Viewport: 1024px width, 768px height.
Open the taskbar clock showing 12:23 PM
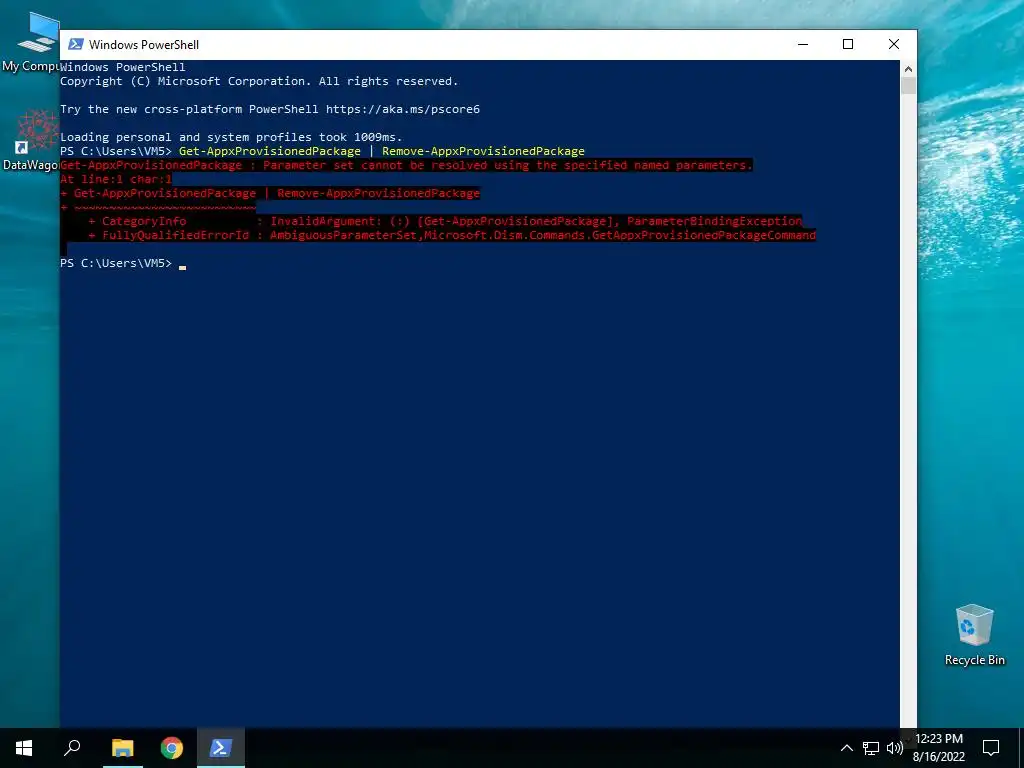point(938,748)
